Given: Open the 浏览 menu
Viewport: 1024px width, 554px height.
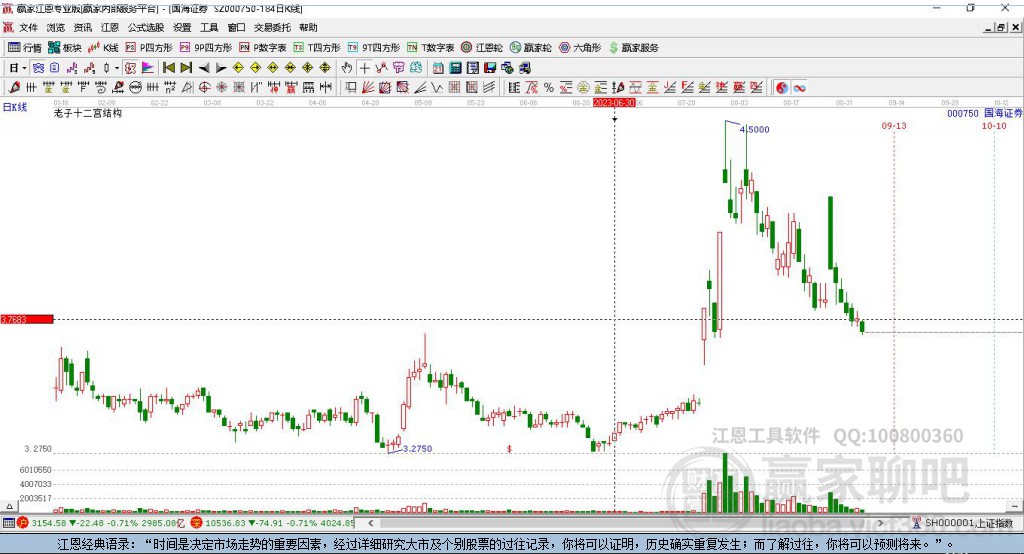Looking at the screenshot, I should (56, 27).
